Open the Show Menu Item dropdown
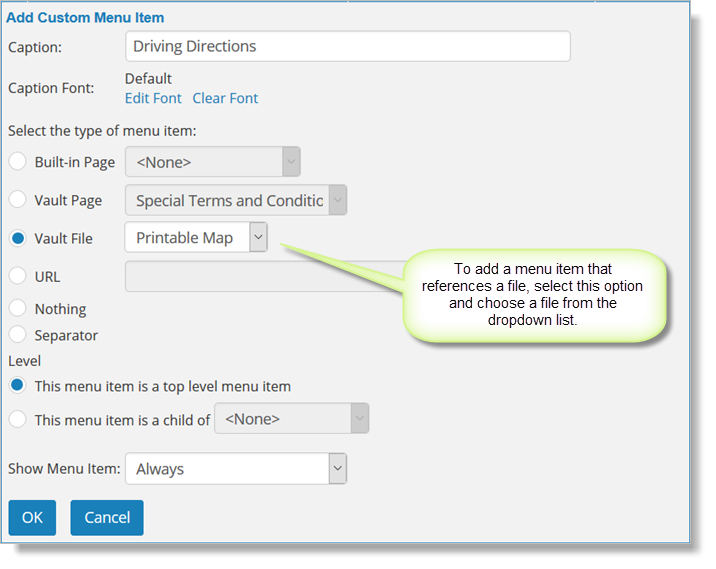The image size is (716, 569). pyautogui.click(x=236, y=469)
